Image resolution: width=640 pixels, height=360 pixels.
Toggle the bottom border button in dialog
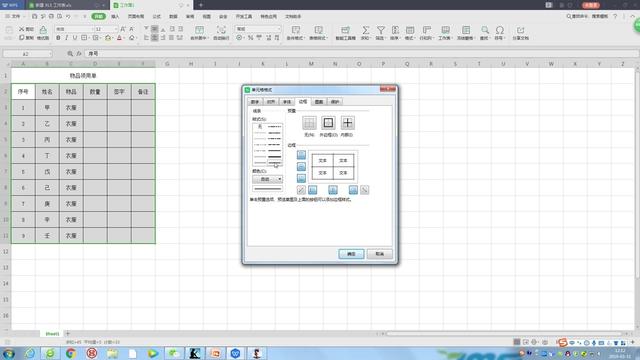tap(301, 178)
